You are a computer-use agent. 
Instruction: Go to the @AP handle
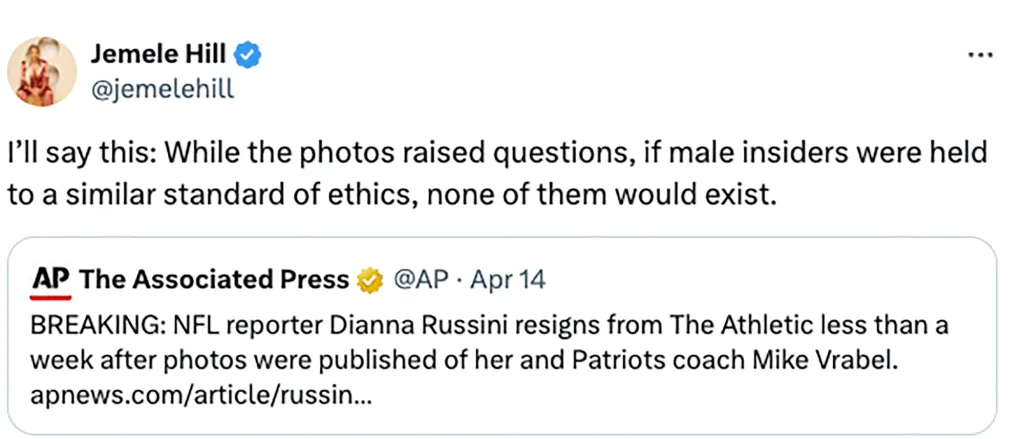pyautogui.click(x=420, y=281)
